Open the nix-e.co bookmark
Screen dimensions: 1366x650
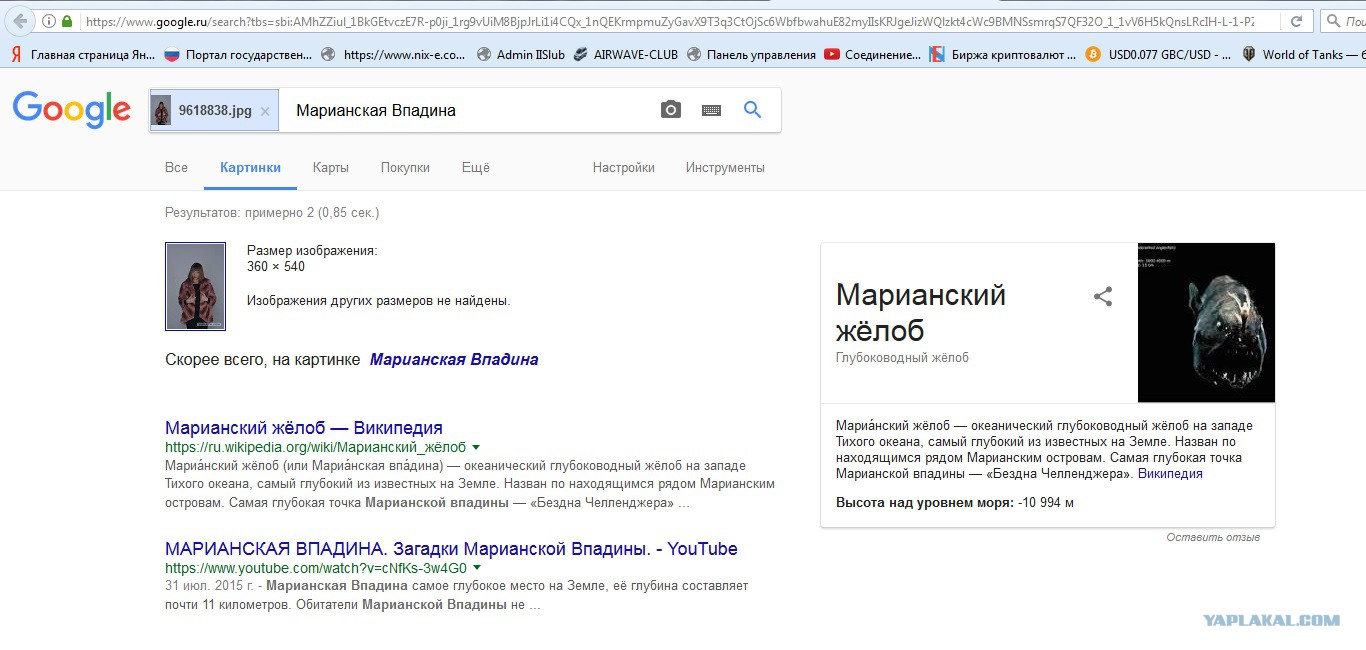tap(393, 55)
